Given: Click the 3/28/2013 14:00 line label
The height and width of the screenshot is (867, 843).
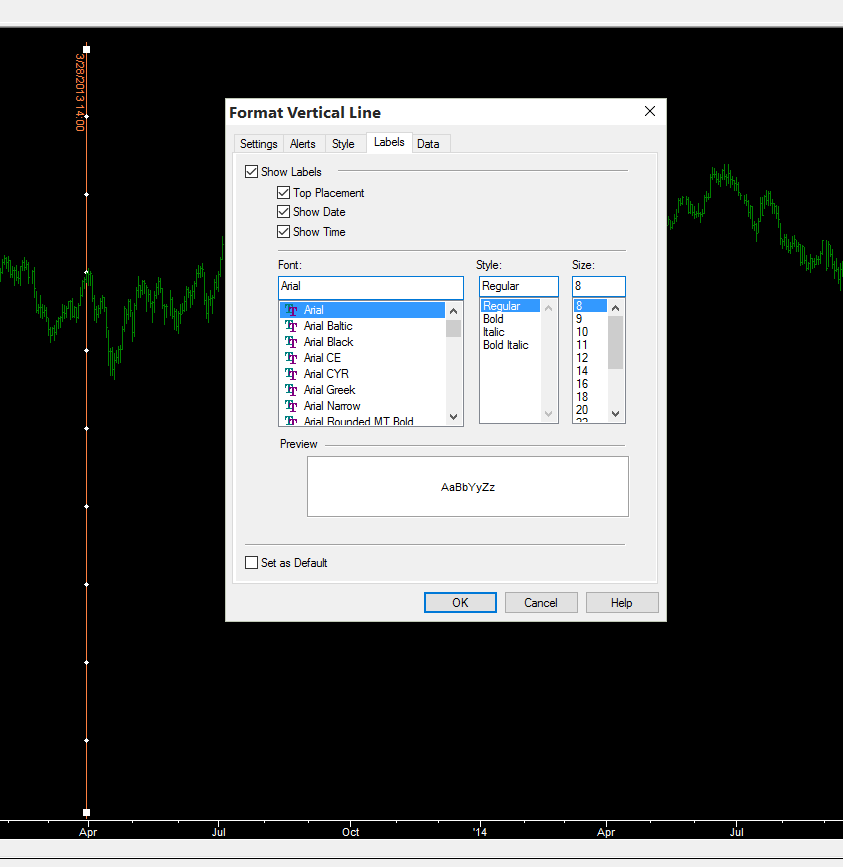Looking at the screenshot, I should tap(80, 92).
